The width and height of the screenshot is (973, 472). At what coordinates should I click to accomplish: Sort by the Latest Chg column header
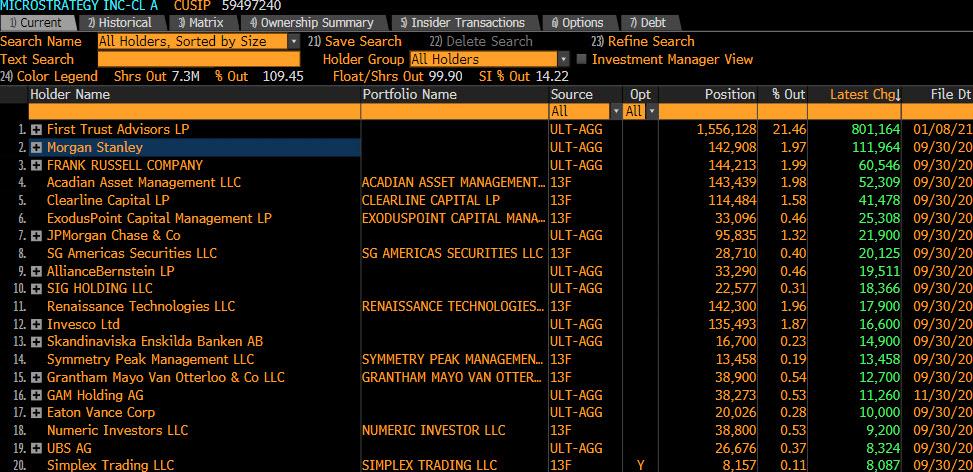tap(865, 94)
